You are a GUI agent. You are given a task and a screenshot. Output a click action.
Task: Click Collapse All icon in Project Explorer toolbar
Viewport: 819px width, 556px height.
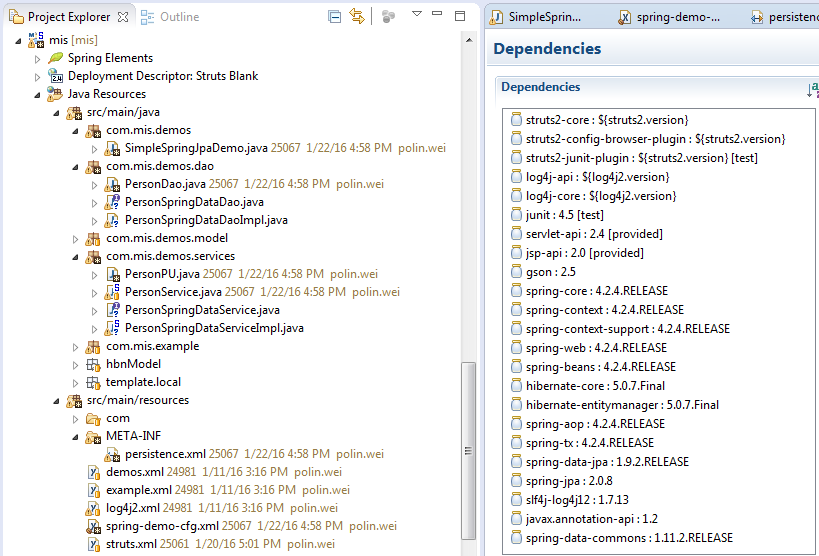334,17
